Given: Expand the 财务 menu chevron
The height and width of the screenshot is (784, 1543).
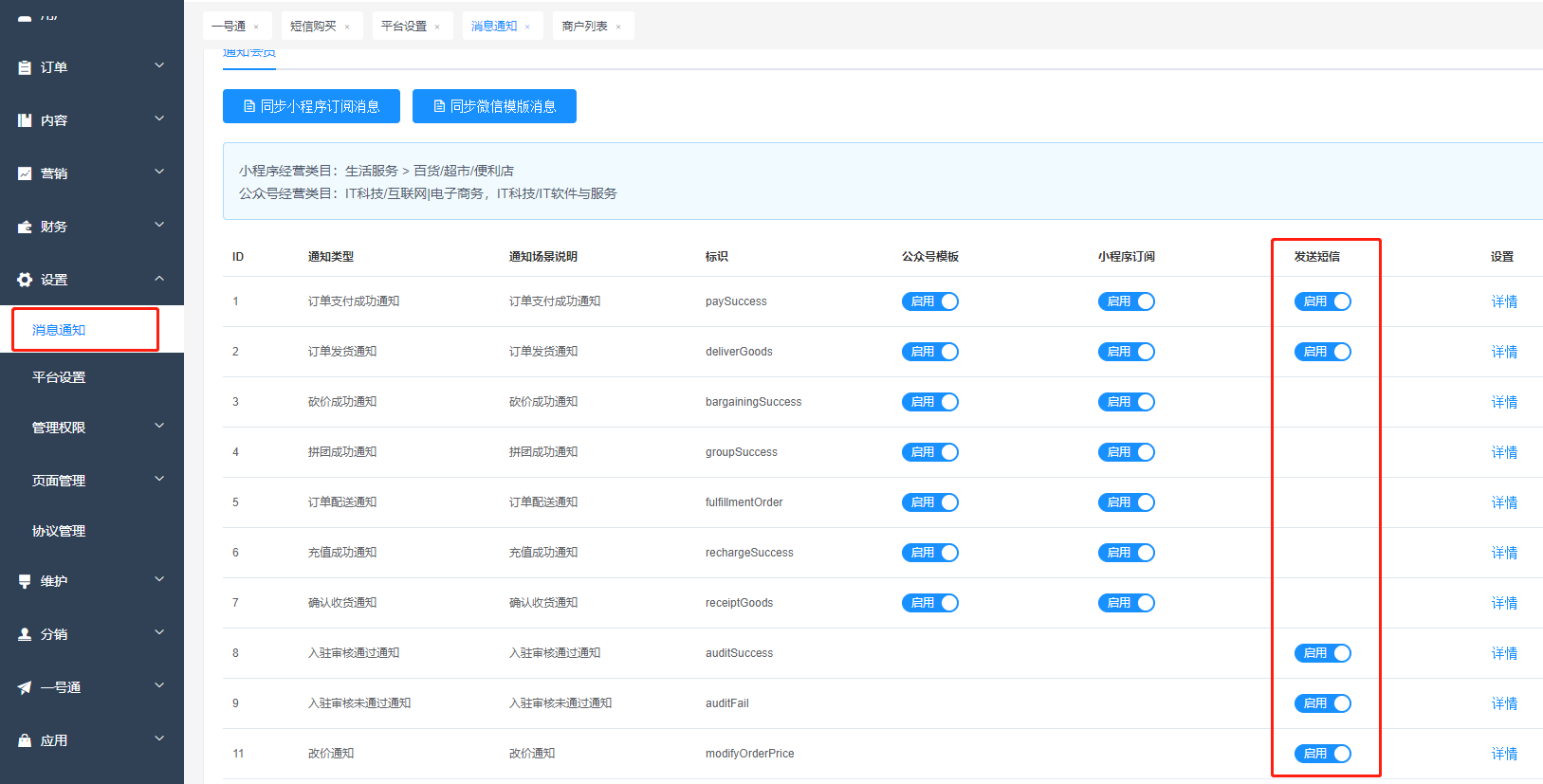Looking at the screenshot, I should point(159,225).
